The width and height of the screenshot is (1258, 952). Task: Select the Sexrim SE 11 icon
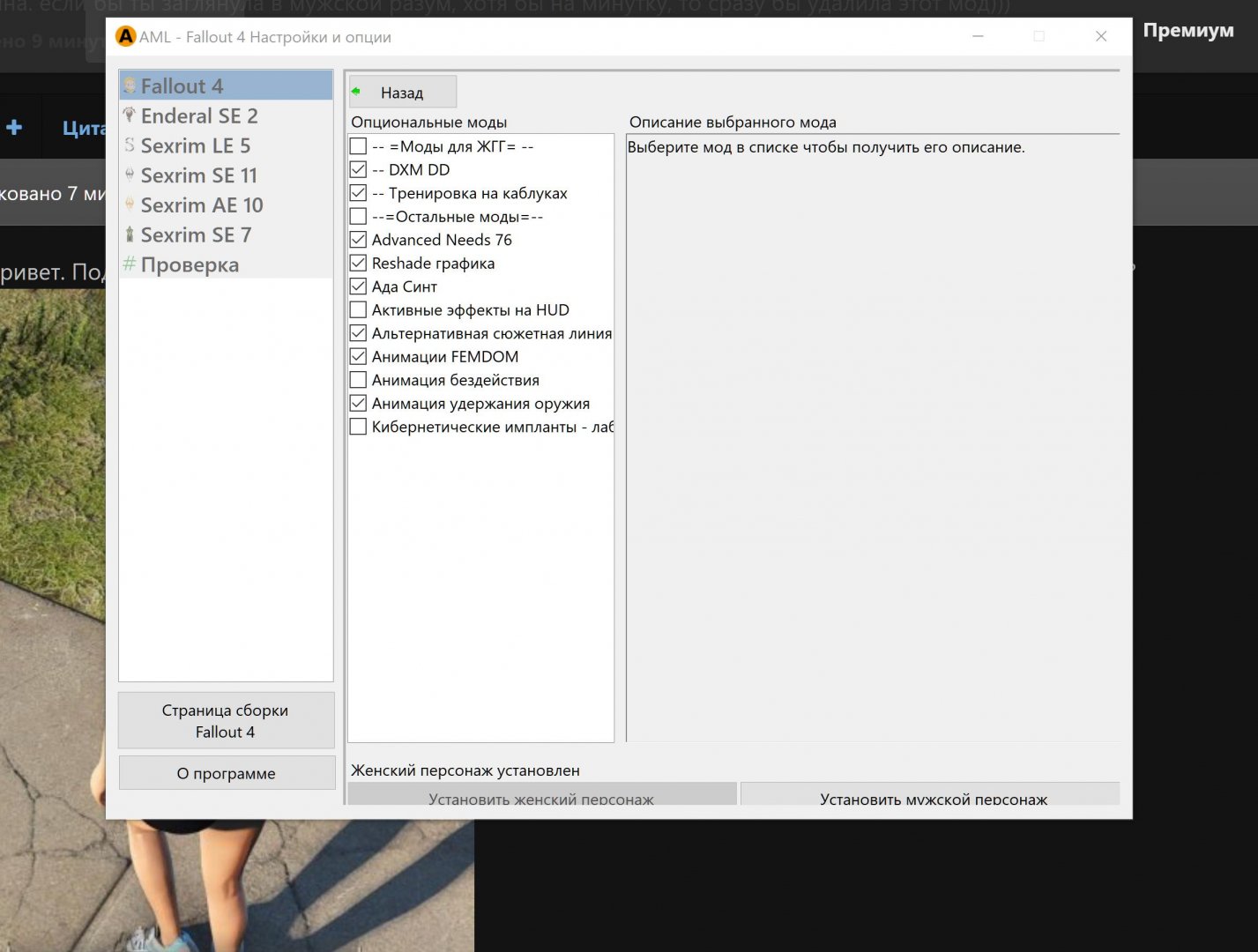pos(130,175)
